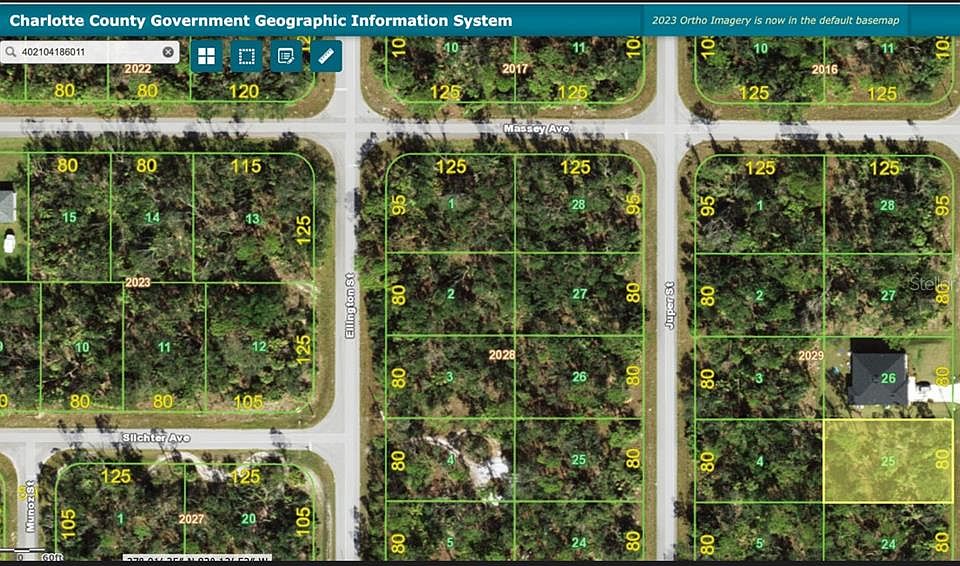The image size is (960, 566).
Task: Clear the parcel search box
Action: (168, 52)
